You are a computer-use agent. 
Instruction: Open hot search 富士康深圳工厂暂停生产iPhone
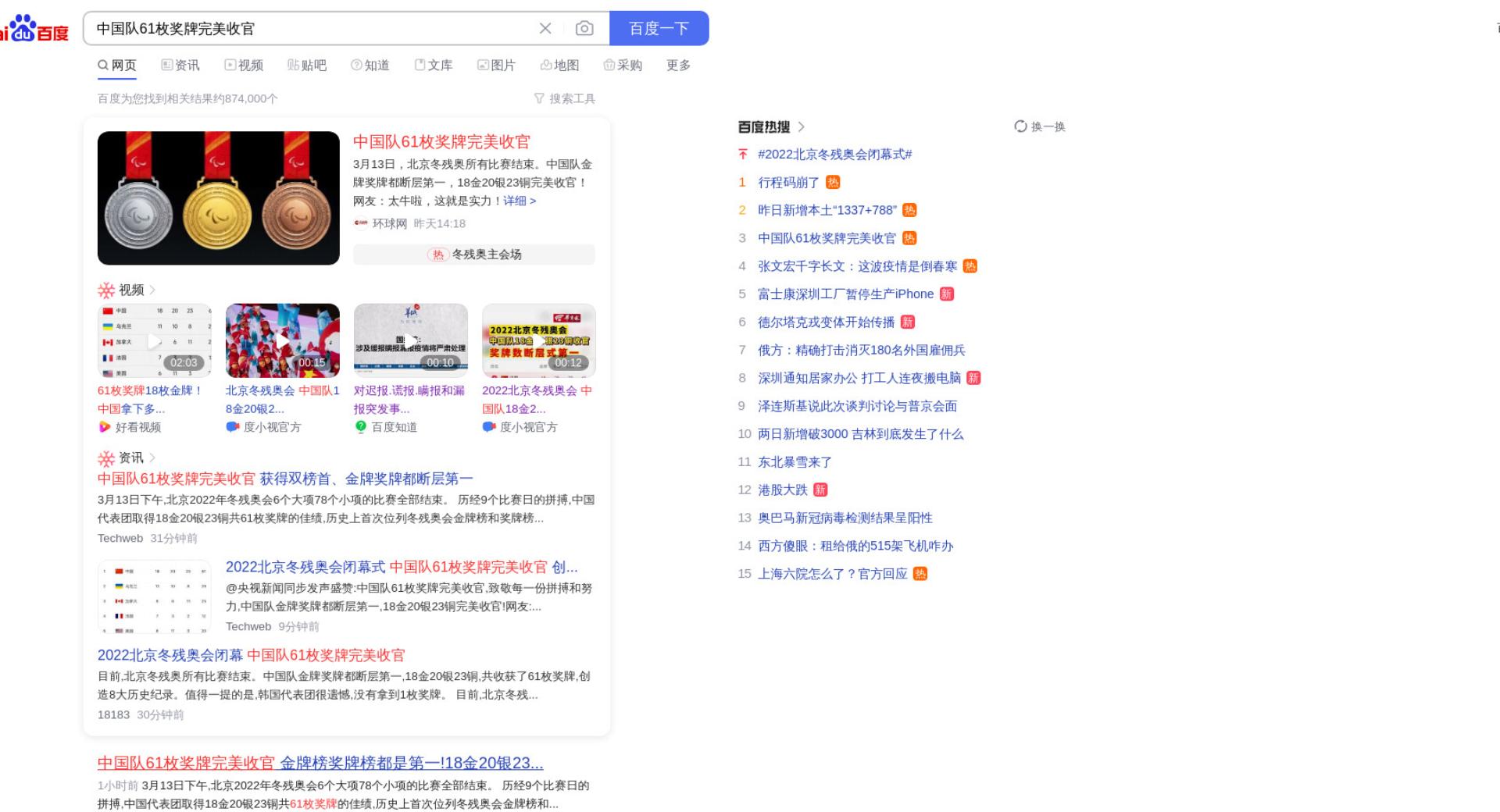pos(845,294)
